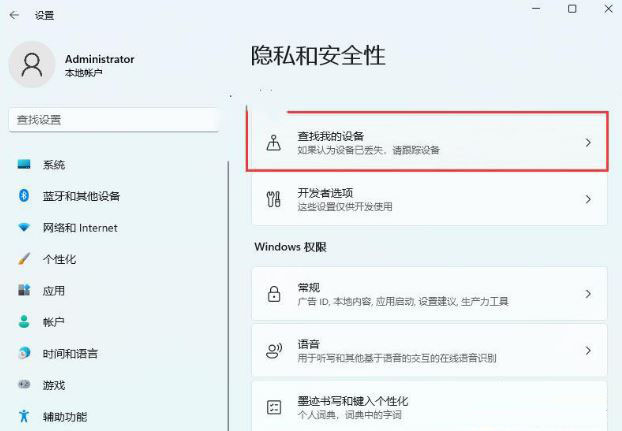Open the 查找我的设备 entry title
The image size is (622, 431).
[x=330, y=136]
